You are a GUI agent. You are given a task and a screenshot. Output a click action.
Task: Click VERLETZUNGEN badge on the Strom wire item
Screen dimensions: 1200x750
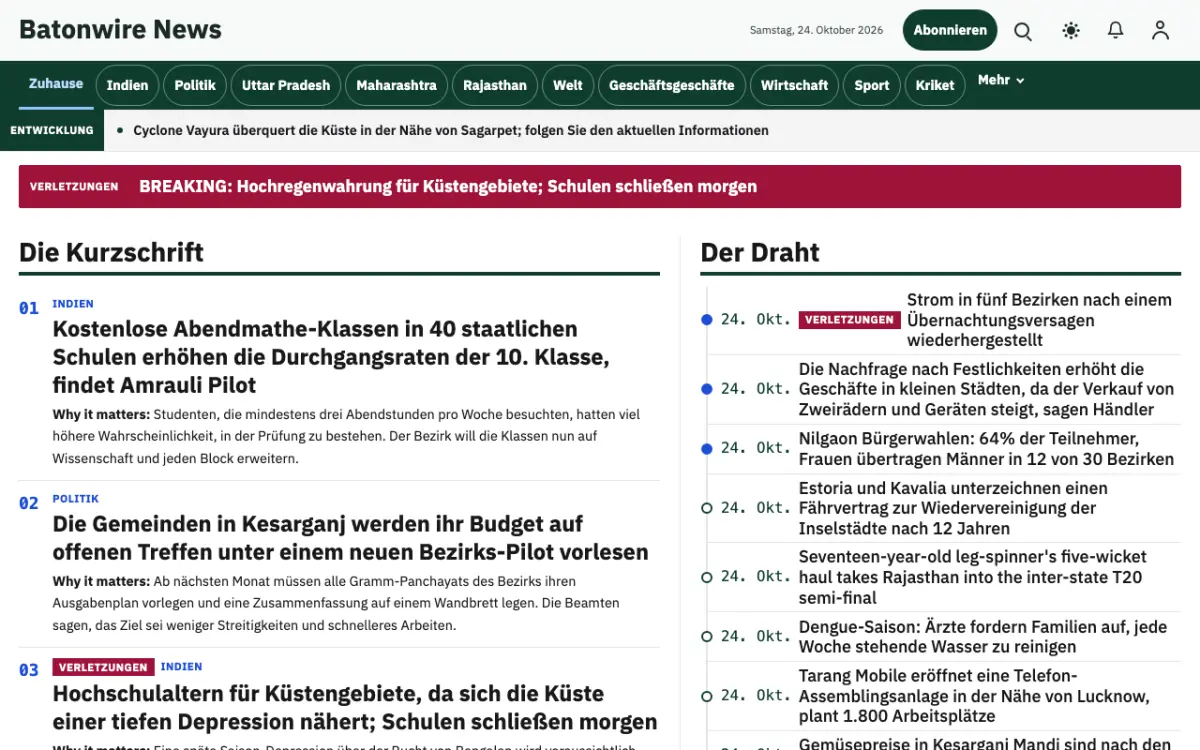click(x=849, y=320)
